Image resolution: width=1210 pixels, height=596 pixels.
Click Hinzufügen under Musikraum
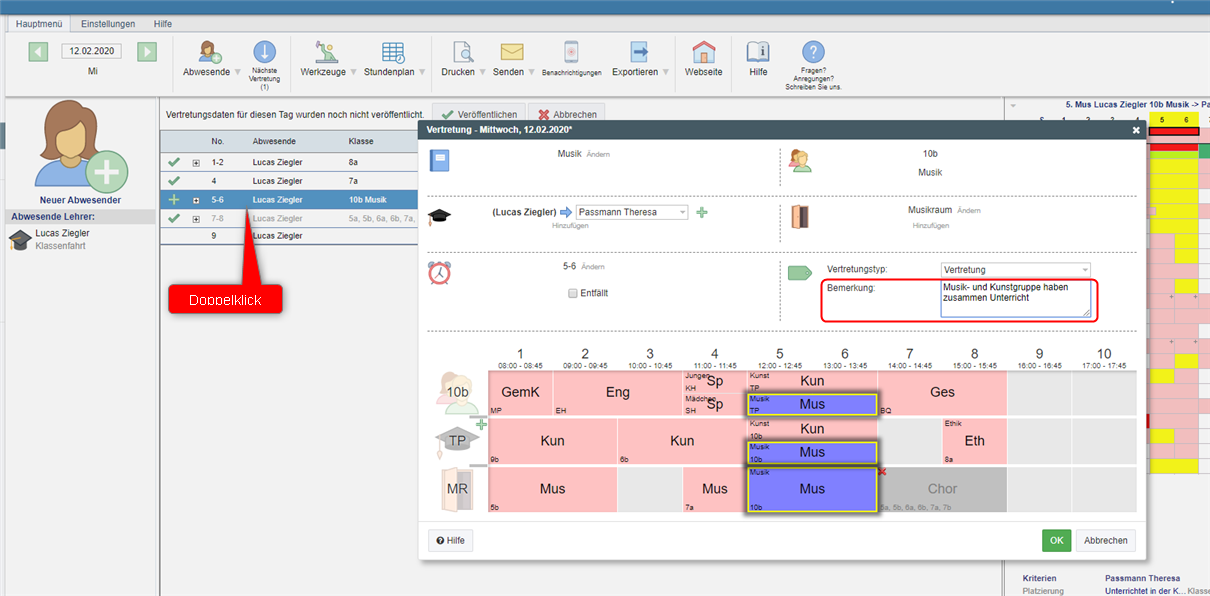931,226
